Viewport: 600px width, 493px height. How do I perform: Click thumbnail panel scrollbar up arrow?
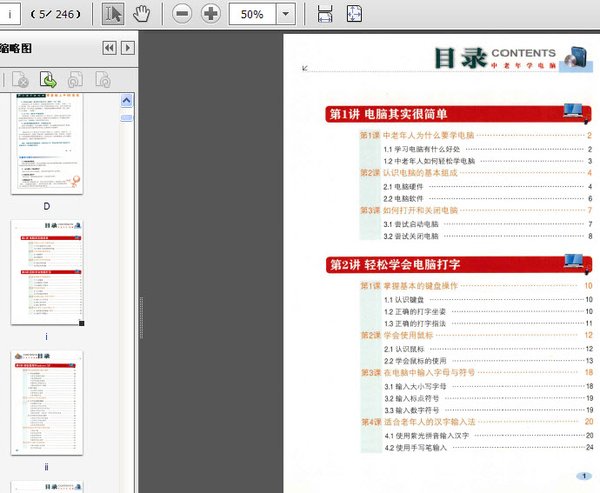(127, 100)
